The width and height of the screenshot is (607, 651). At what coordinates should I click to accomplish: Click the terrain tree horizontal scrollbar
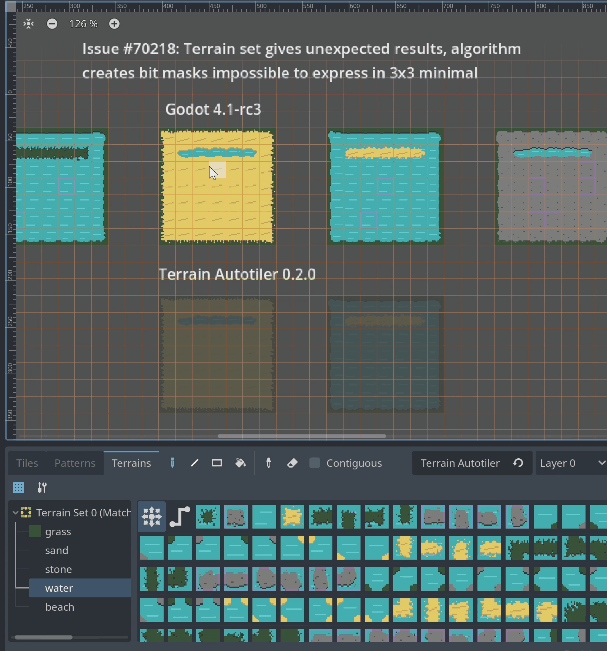[44, 637]
